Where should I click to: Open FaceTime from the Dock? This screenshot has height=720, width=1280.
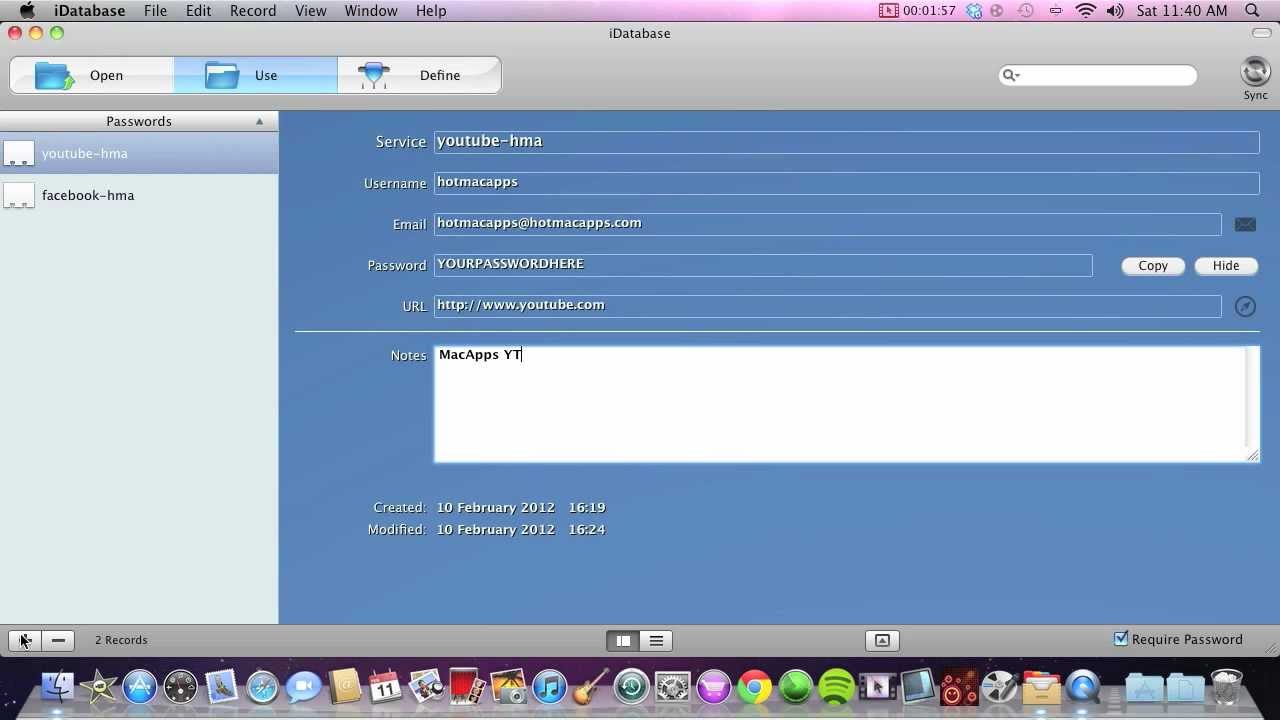304,687
